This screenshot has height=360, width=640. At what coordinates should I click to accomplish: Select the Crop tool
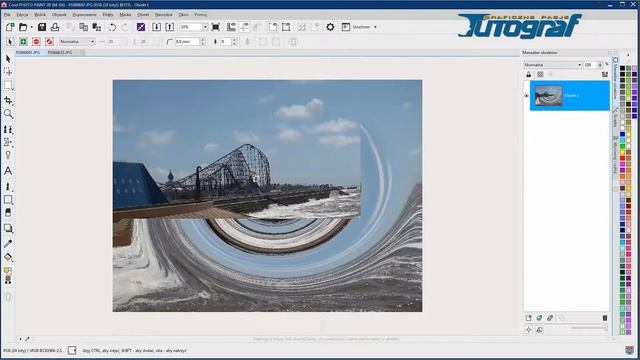[x=8, y=100]
